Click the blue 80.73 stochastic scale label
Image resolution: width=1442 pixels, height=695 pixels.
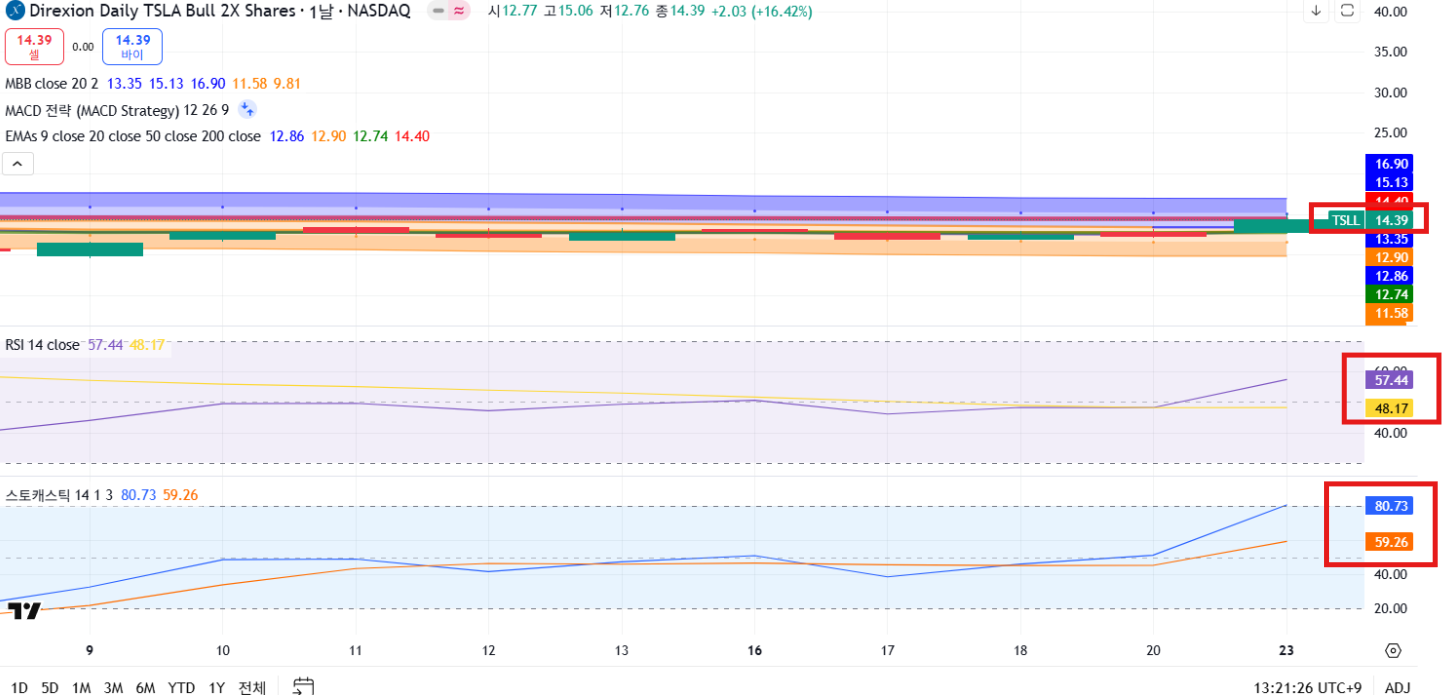click(x=1392, y=506)
